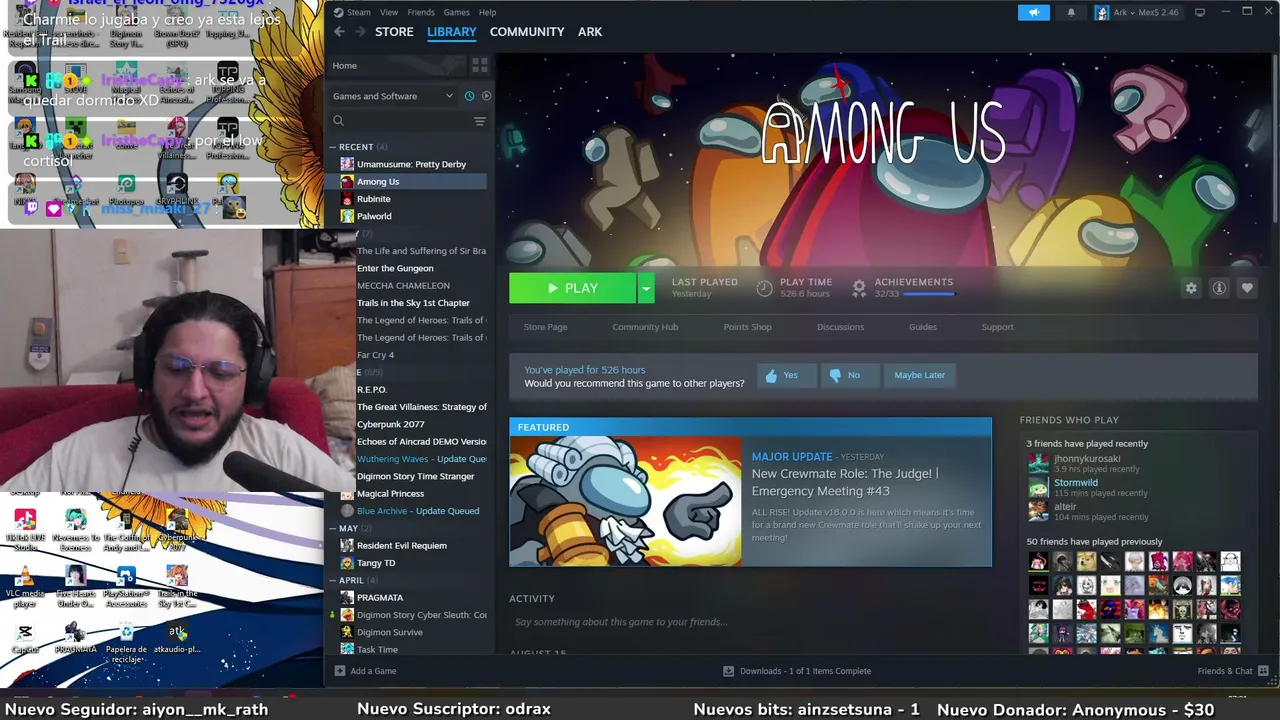Open the Community Hub link
This screenshot has width=1280, height=720.
coord(645,327)
